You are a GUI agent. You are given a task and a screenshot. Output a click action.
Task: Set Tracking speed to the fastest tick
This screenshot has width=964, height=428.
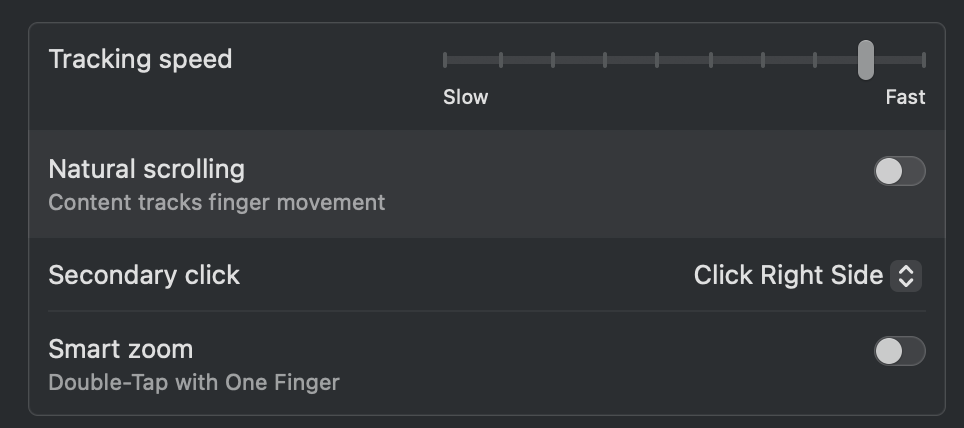pyautogui.click(x=923, y=60)
